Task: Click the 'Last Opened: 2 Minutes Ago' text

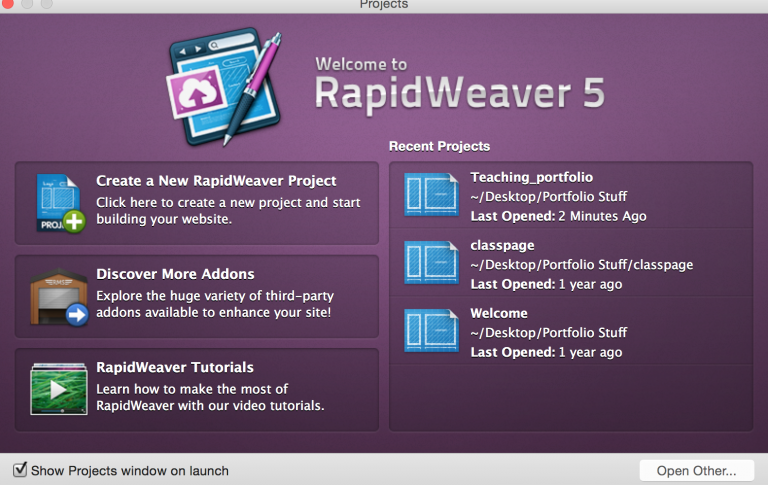Action: 558,216
